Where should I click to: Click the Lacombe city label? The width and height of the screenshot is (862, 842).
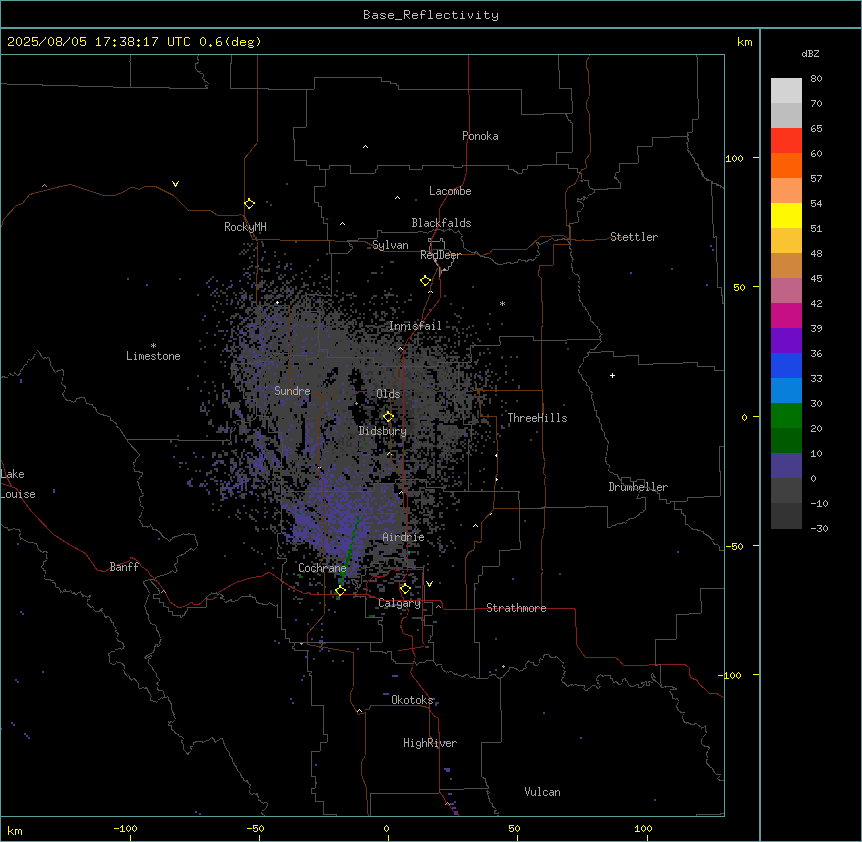[450, 191]
